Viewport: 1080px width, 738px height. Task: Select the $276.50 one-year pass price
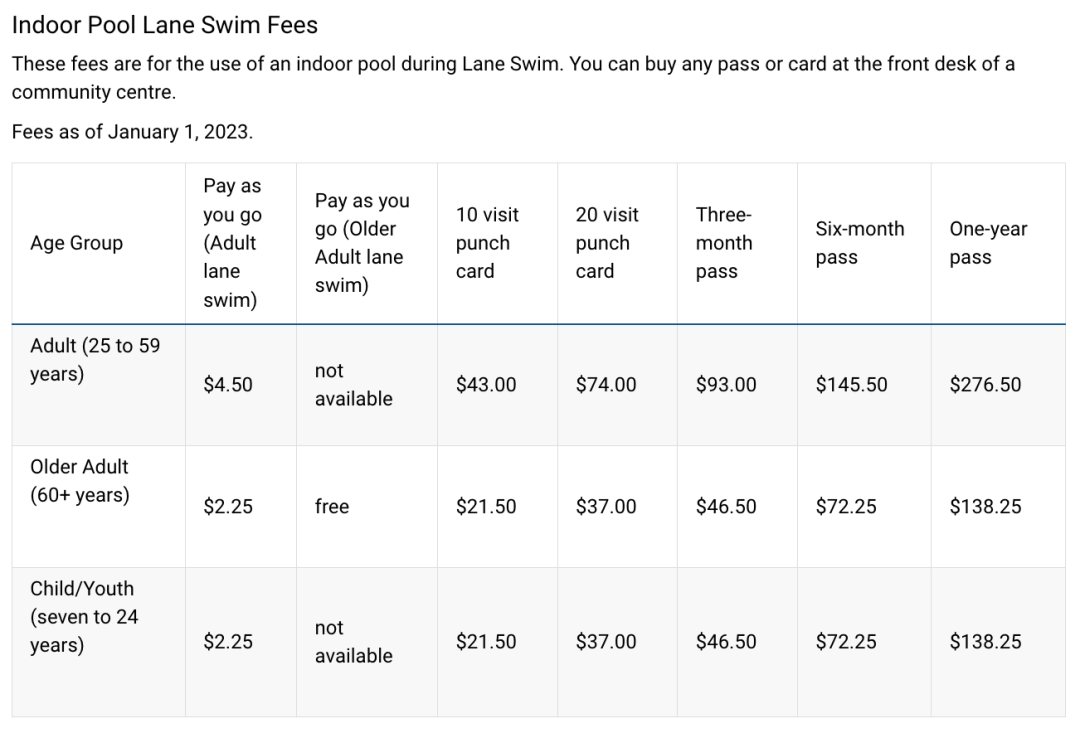pos(985,385)
